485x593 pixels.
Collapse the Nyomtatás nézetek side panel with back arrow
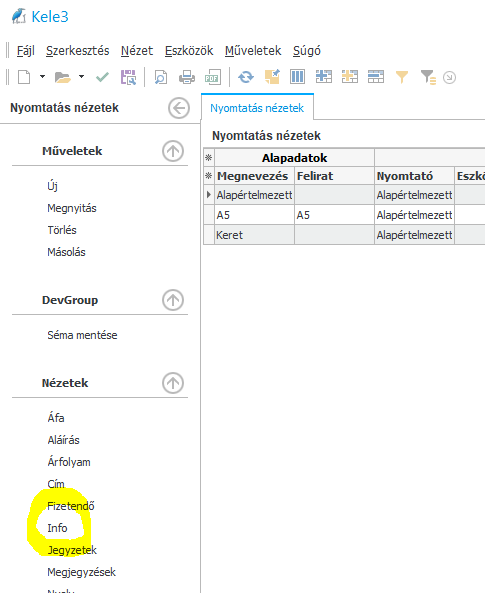pos(179,108)
